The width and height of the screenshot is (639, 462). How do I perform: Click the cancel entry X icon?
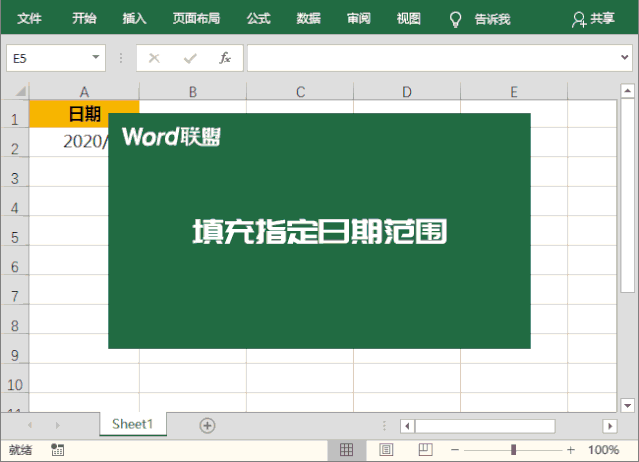[154, 58]
